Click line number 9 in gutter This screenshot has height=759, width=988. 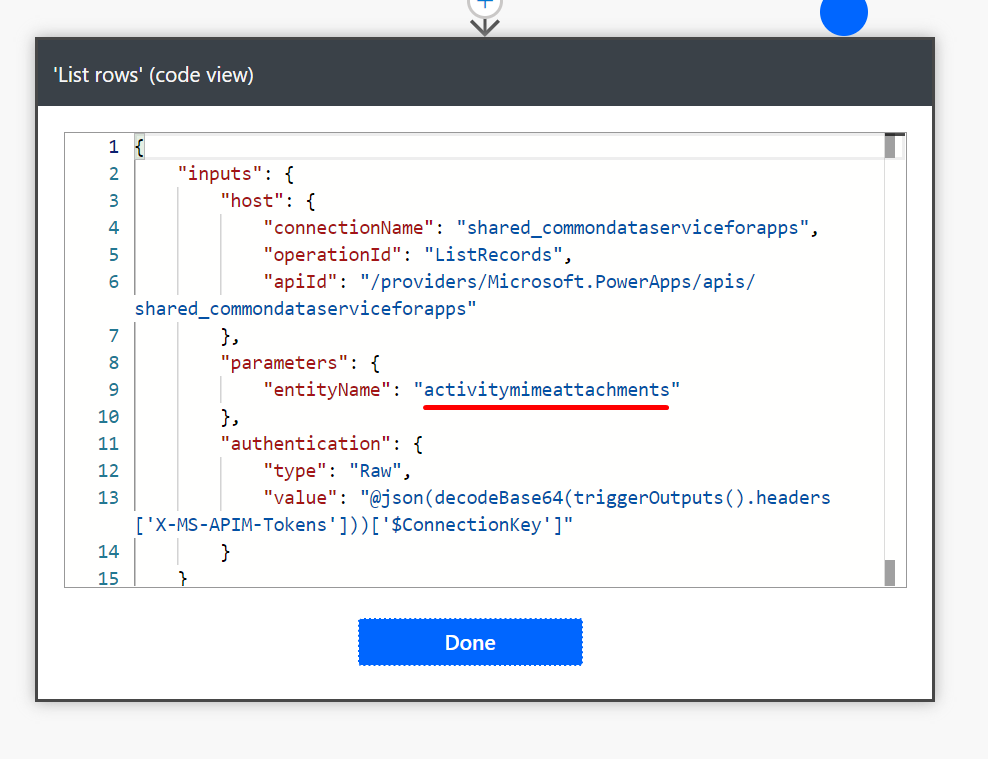[x=114, y=390]
